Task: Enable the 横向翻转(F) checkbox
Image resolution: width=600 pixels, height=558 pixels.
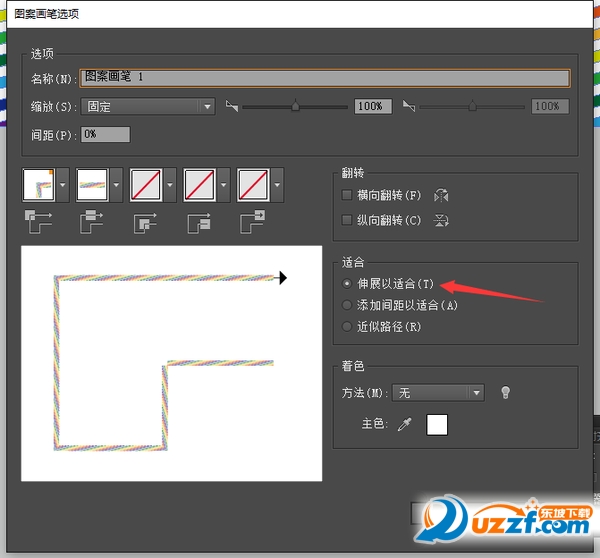Action: tap(347, 195)
